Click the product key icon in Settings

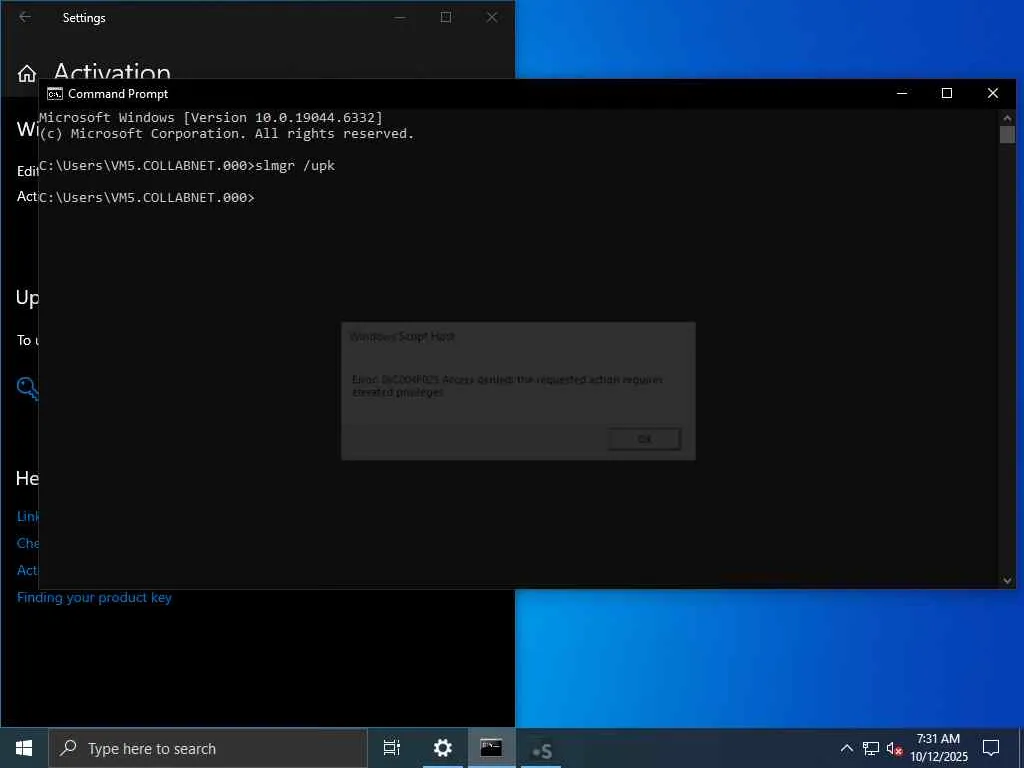click(x=27, y=388)
